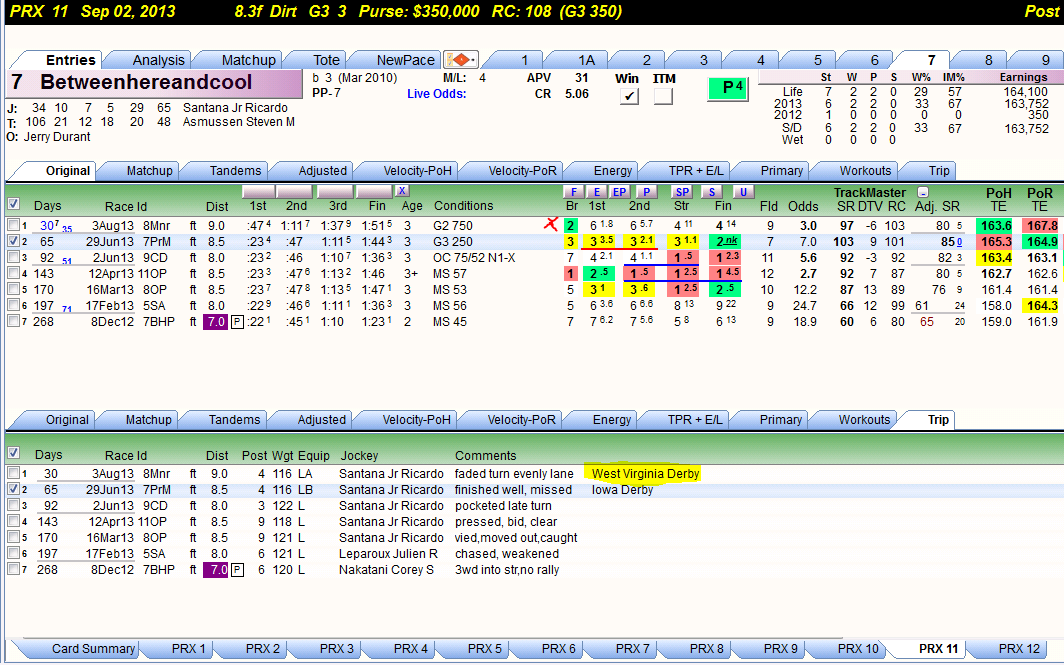Open the NewPace tab
The height and width of the screenshot is (665, 1064).
pyautogui.click(x=405, y=60)
